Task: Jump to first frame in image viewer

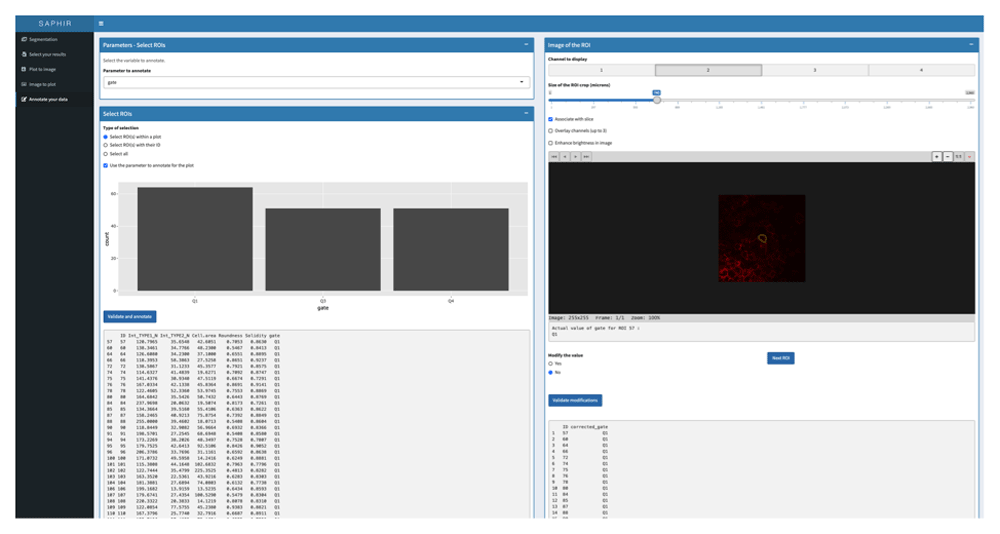Action: pyautogui.click(x=554, y=157)
